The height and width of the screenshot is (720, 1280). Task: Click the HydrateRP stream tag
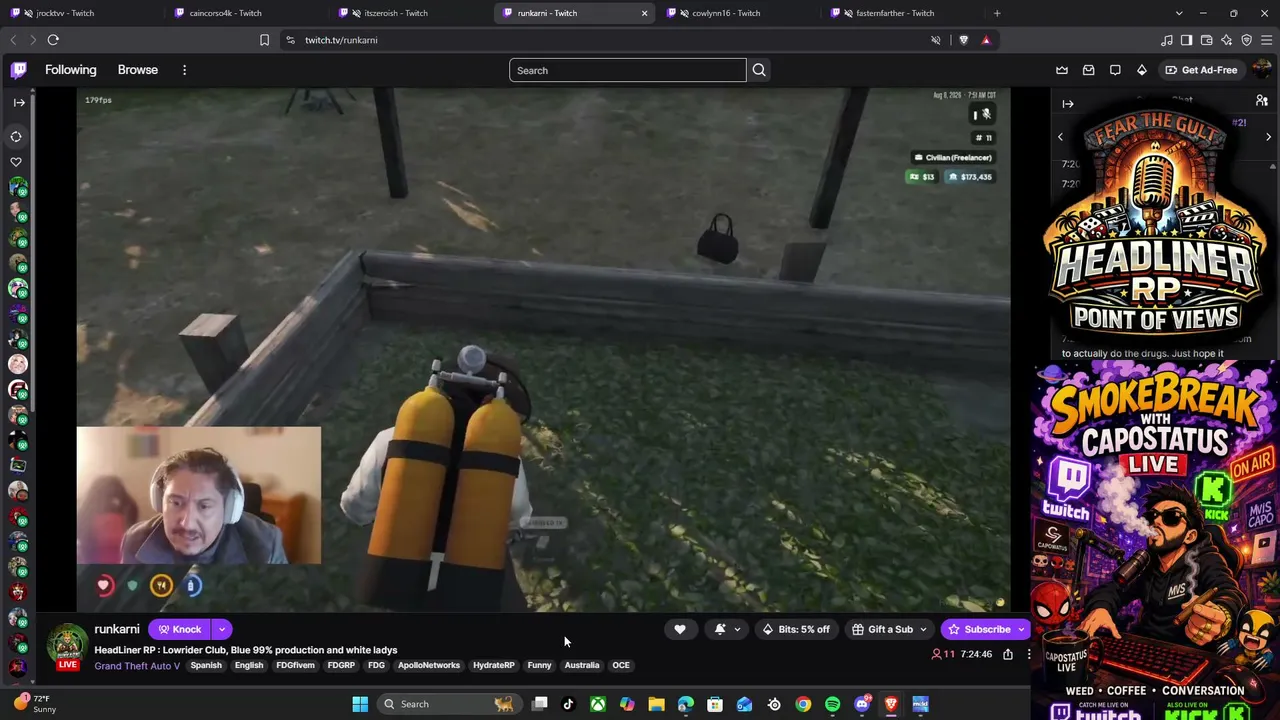tap(494, 665)
